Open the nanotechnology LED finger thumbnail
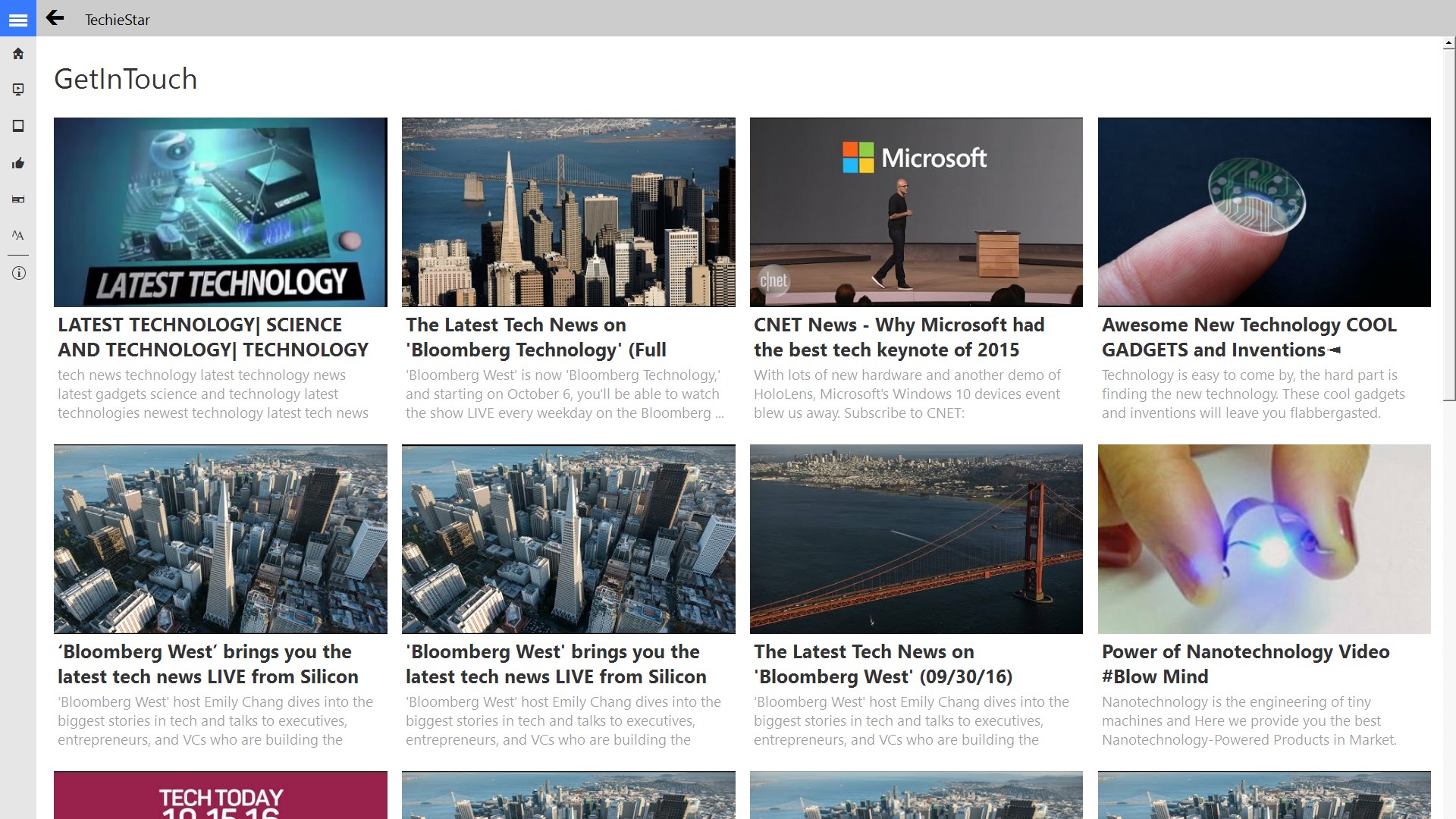The height and width of the screenshot is (819, 1456). (x=1264, y=538)
